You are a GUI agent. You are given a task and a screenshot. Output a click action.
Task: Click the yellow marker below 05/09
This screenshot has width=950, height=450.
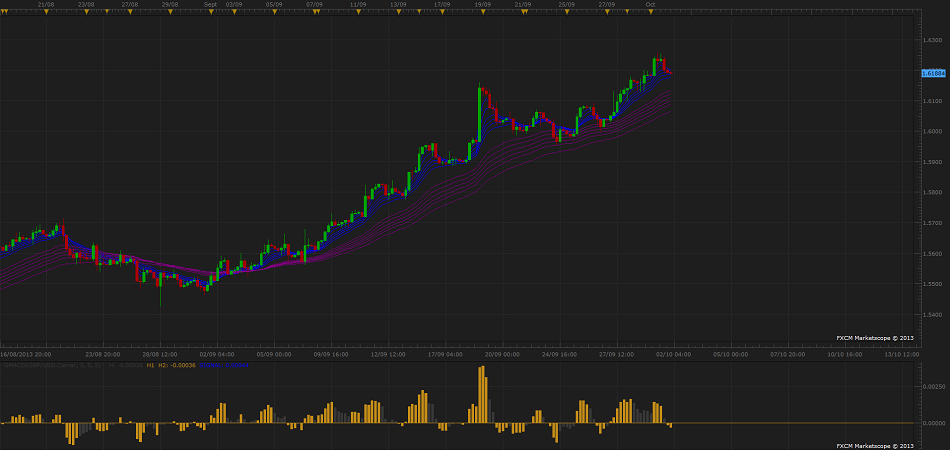click(x=274, y=12)
